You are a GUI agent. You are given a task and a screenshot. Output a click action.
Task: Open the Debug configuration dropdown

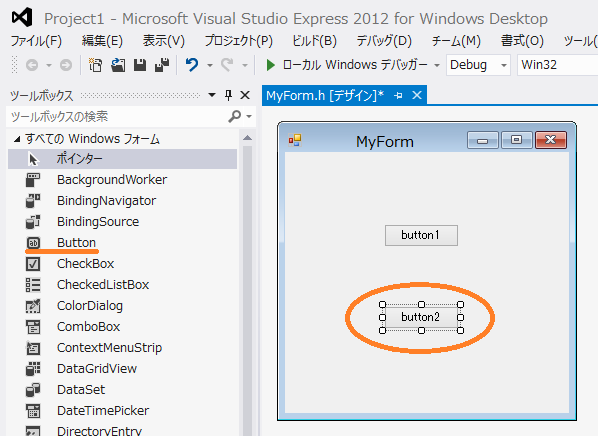coord(478,65)
